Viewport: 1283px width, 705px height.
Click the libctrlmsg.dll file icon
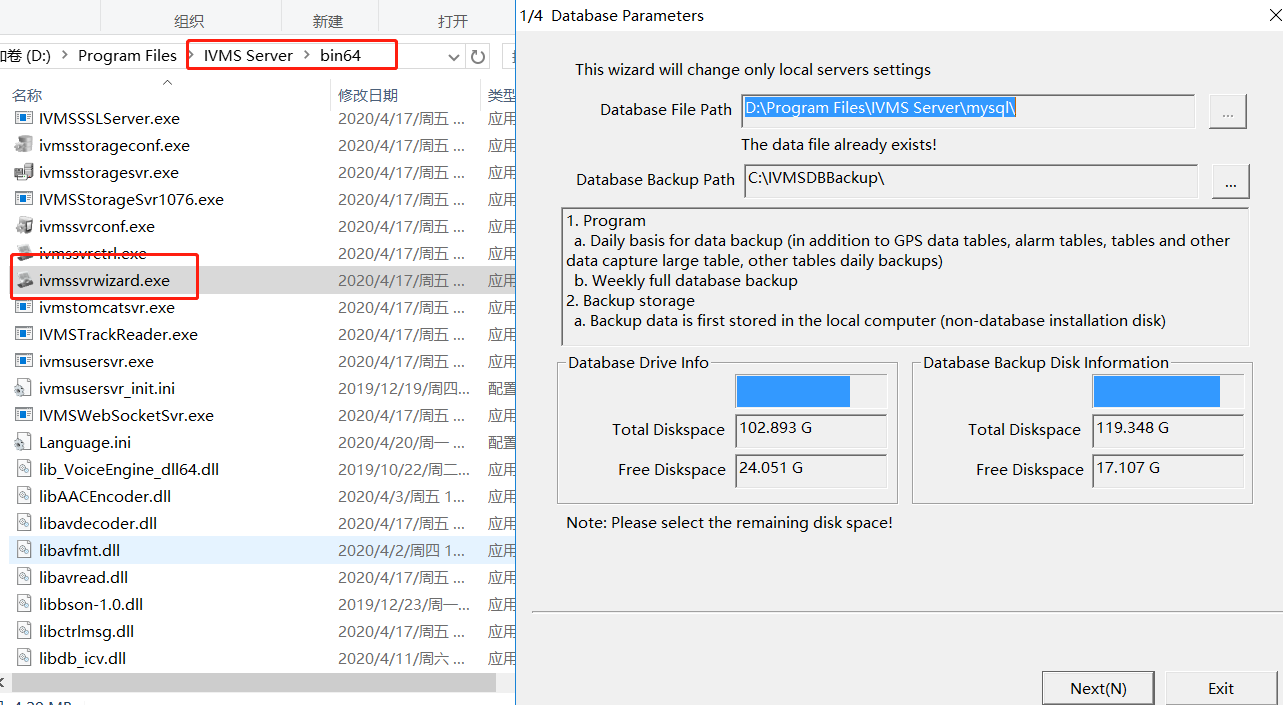coord(24,631)
